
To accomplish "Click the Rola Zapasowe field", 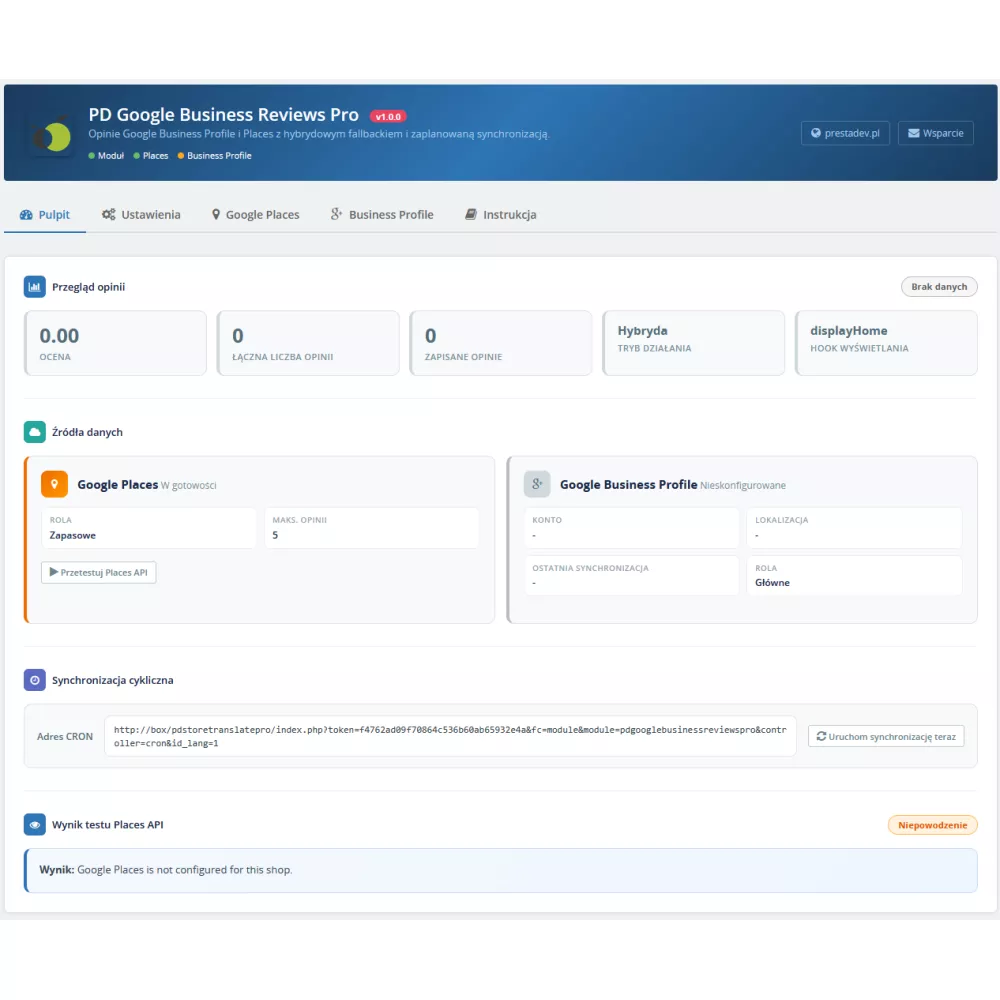I will tap(149, 528).
